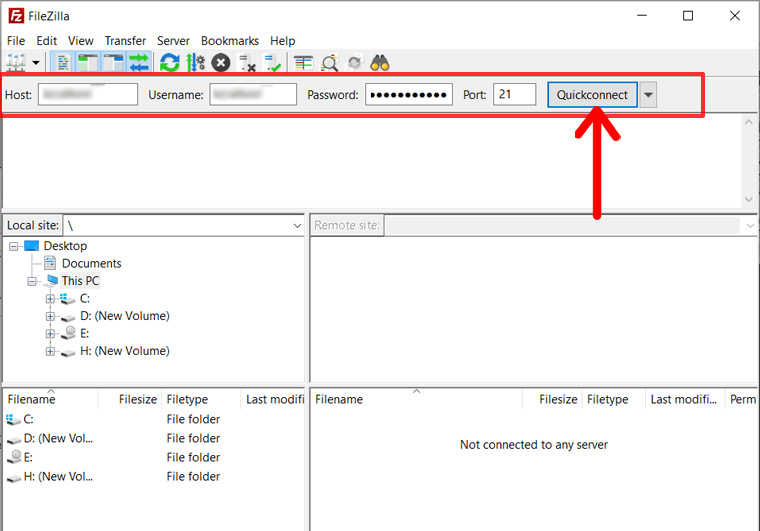Maximize the FileZilla window
This screenshot has width=760, height=531.
pyautogui.click(x=688, y=16)
